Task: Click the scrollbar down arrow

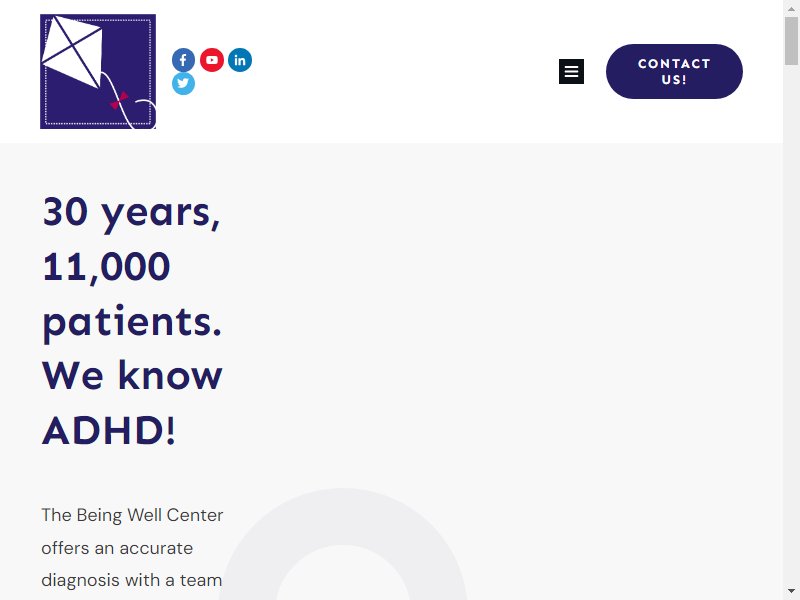Action: 791,592
